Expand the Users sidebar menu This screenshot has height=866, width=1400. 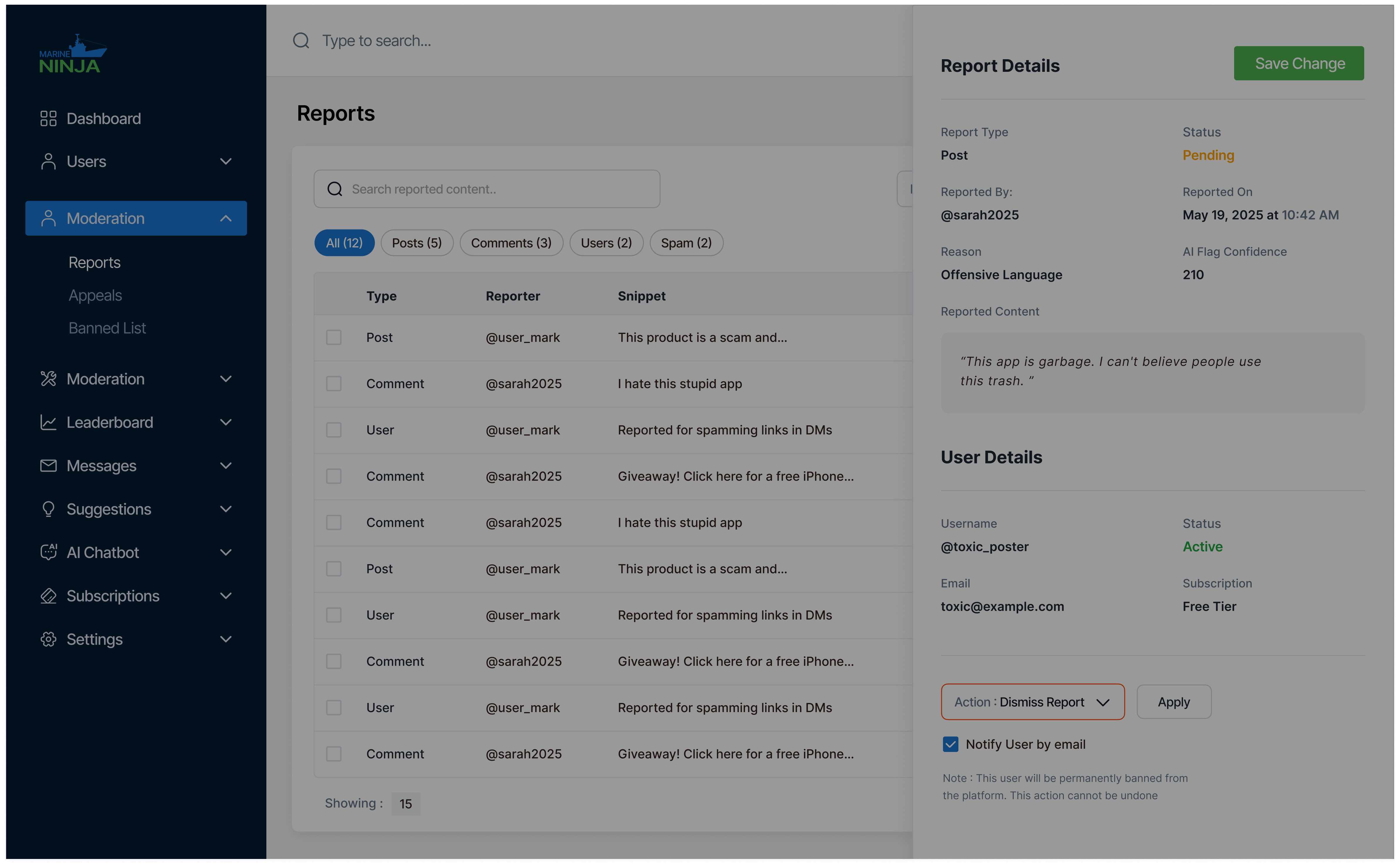226,162
